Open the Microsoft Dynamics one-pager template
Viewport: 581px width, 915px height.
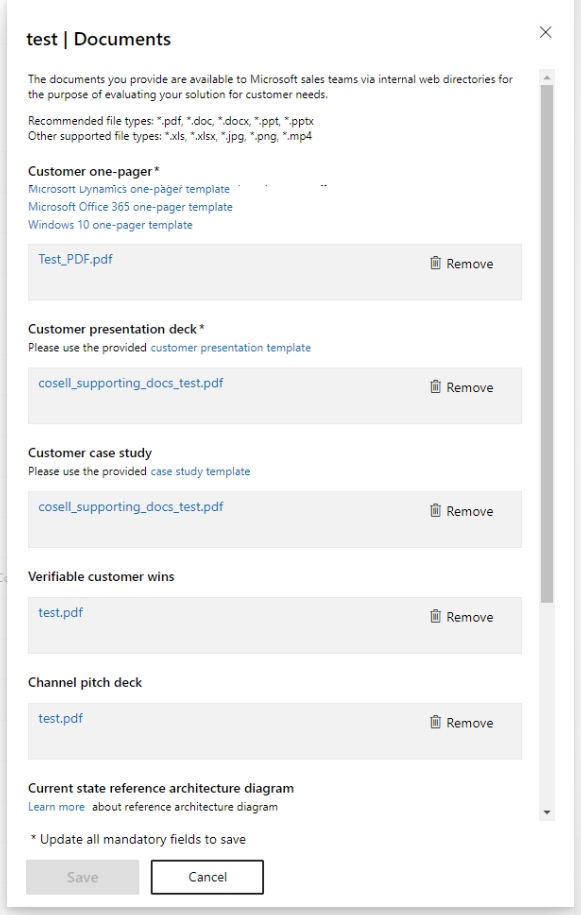126,189
